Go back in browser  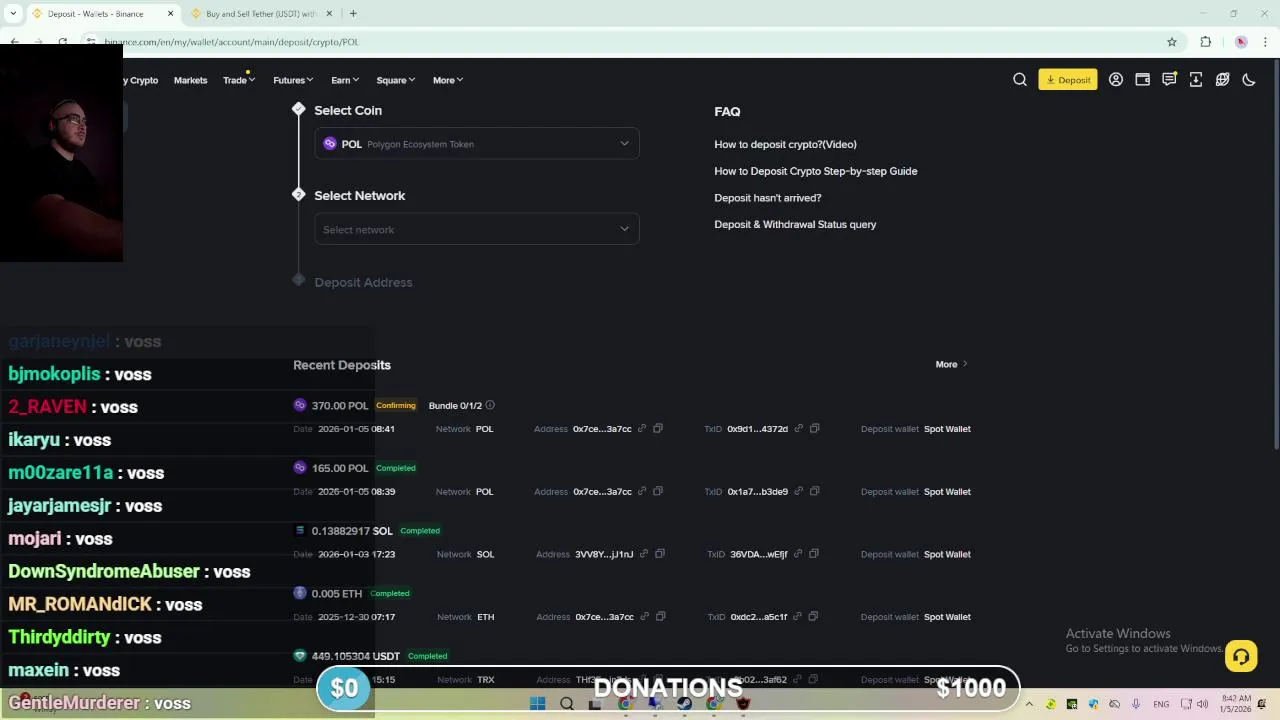[x=14, y=42]
